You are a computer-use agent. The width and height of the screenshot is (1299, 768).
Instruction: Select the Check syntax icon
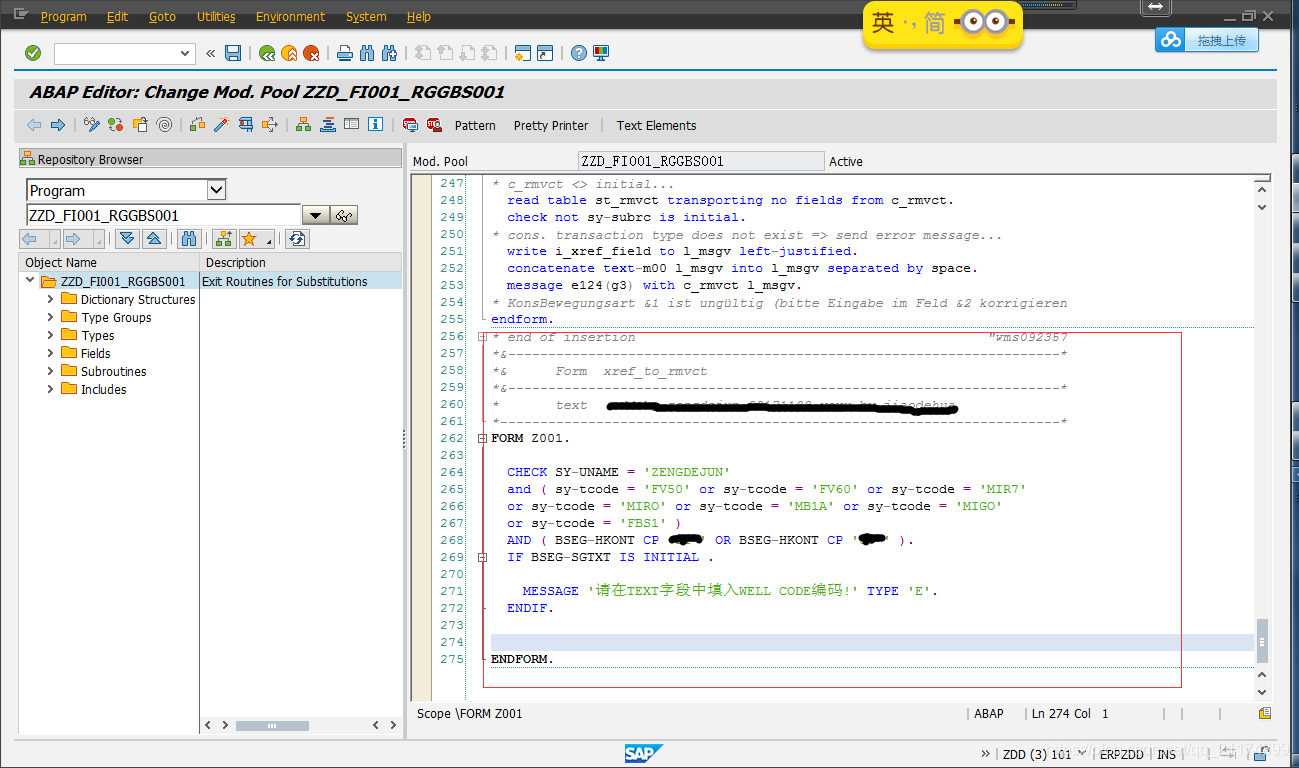(x=114, y=124)
